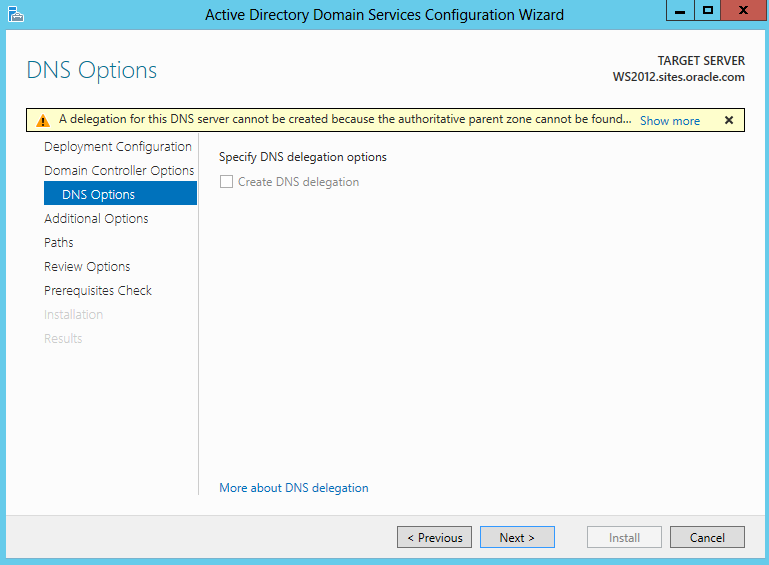
Task: Click the Next button
Action: pyautogui.click(x=517, y=537)
